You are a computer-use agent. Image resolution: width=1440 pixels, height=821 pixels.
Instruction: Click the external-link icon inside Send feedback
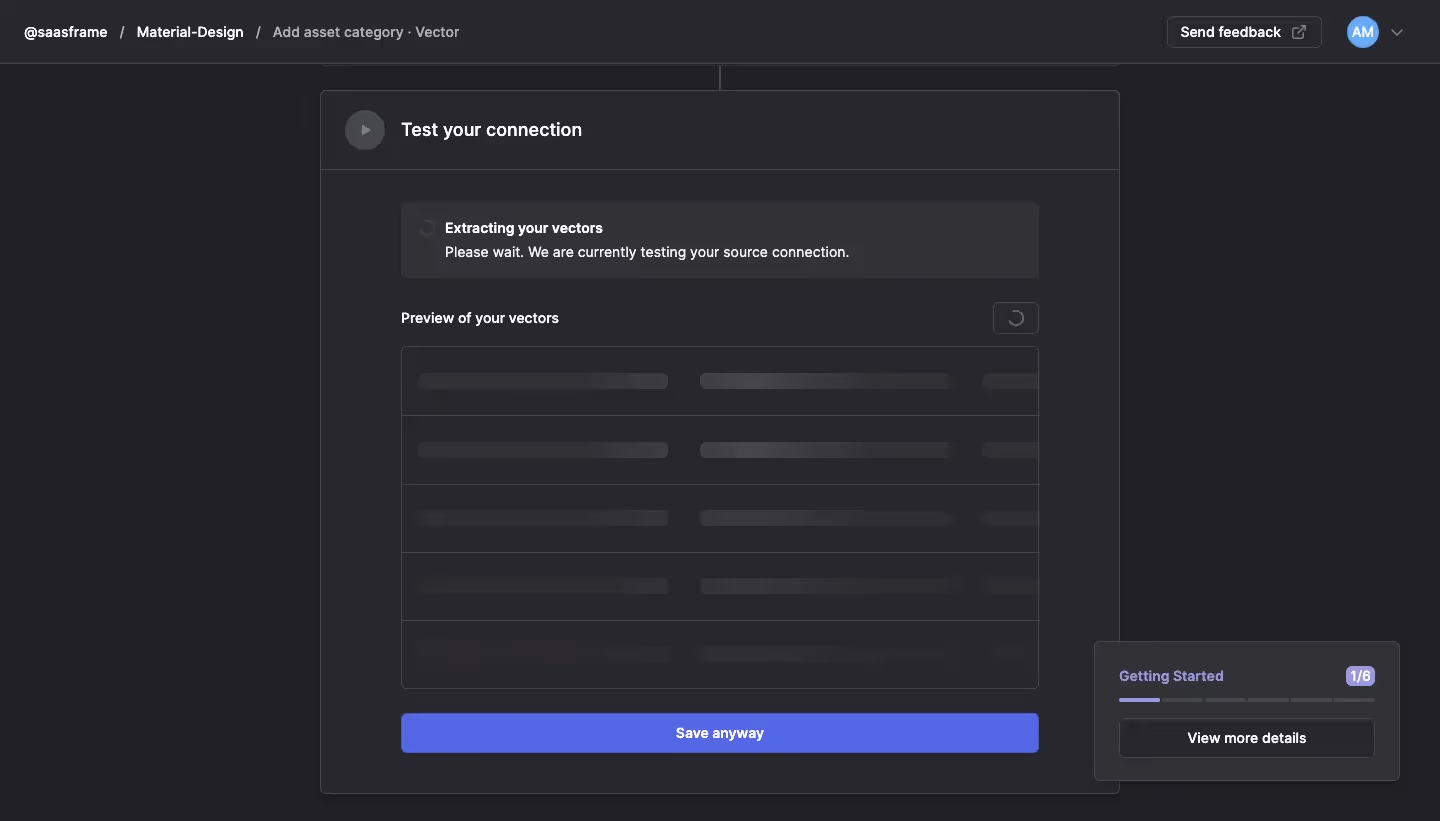click(1299, 32)
